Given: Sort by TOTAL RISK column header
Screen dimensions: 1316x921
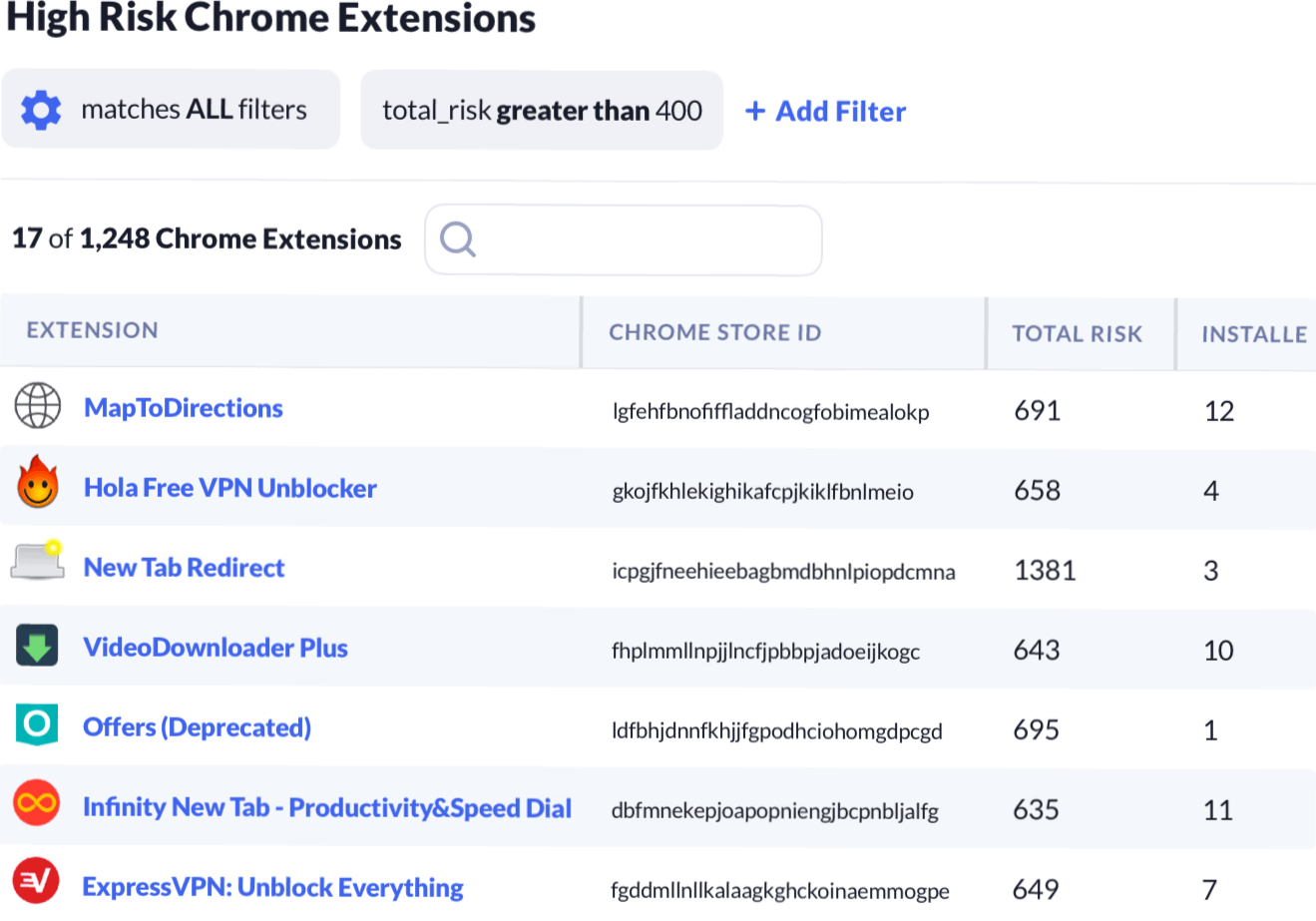Looking at the screenshot, I should coord(1077,334).
